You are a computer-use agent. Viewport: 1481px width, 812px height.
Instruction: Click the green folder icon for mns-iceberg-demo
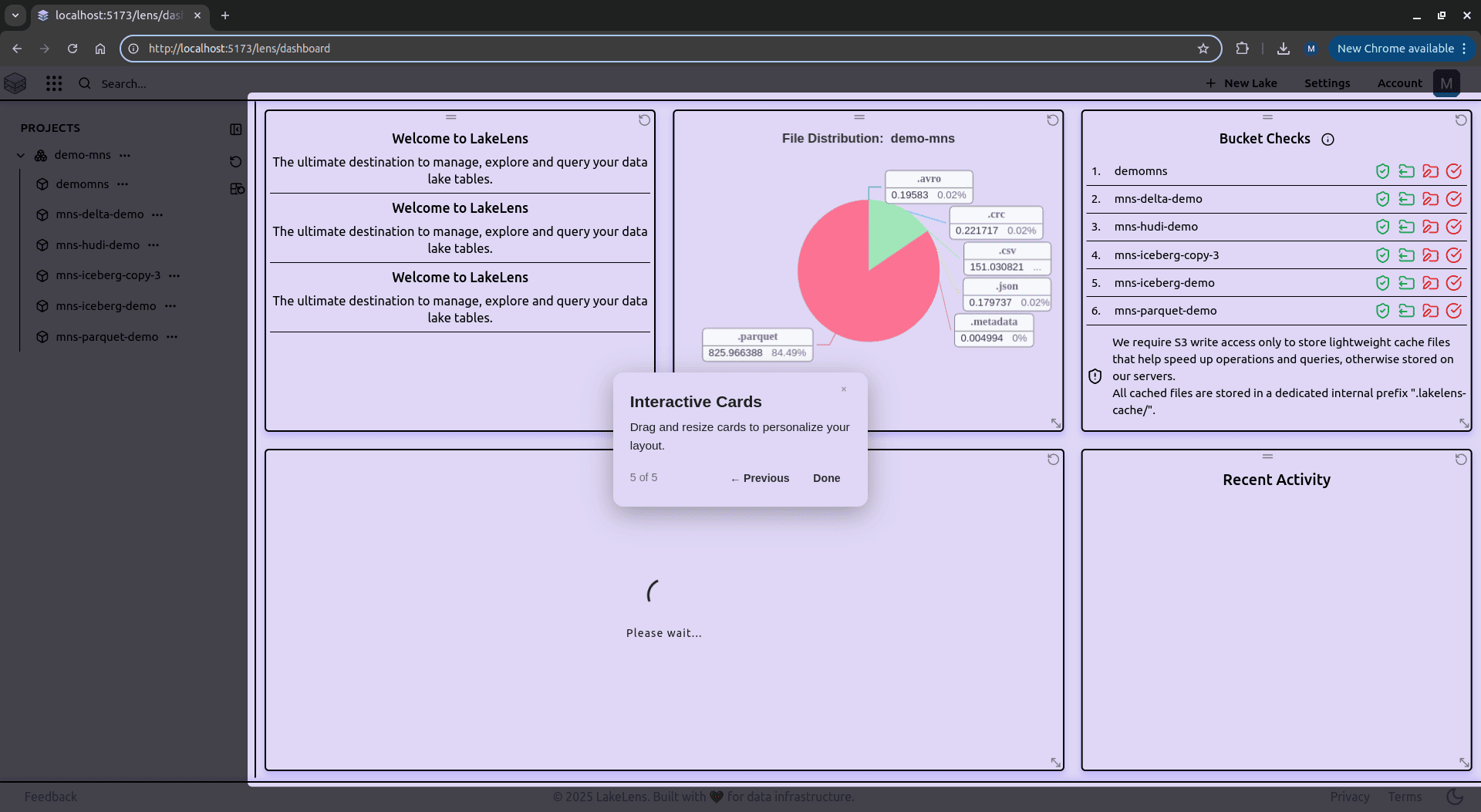(x=1406, y=283)
